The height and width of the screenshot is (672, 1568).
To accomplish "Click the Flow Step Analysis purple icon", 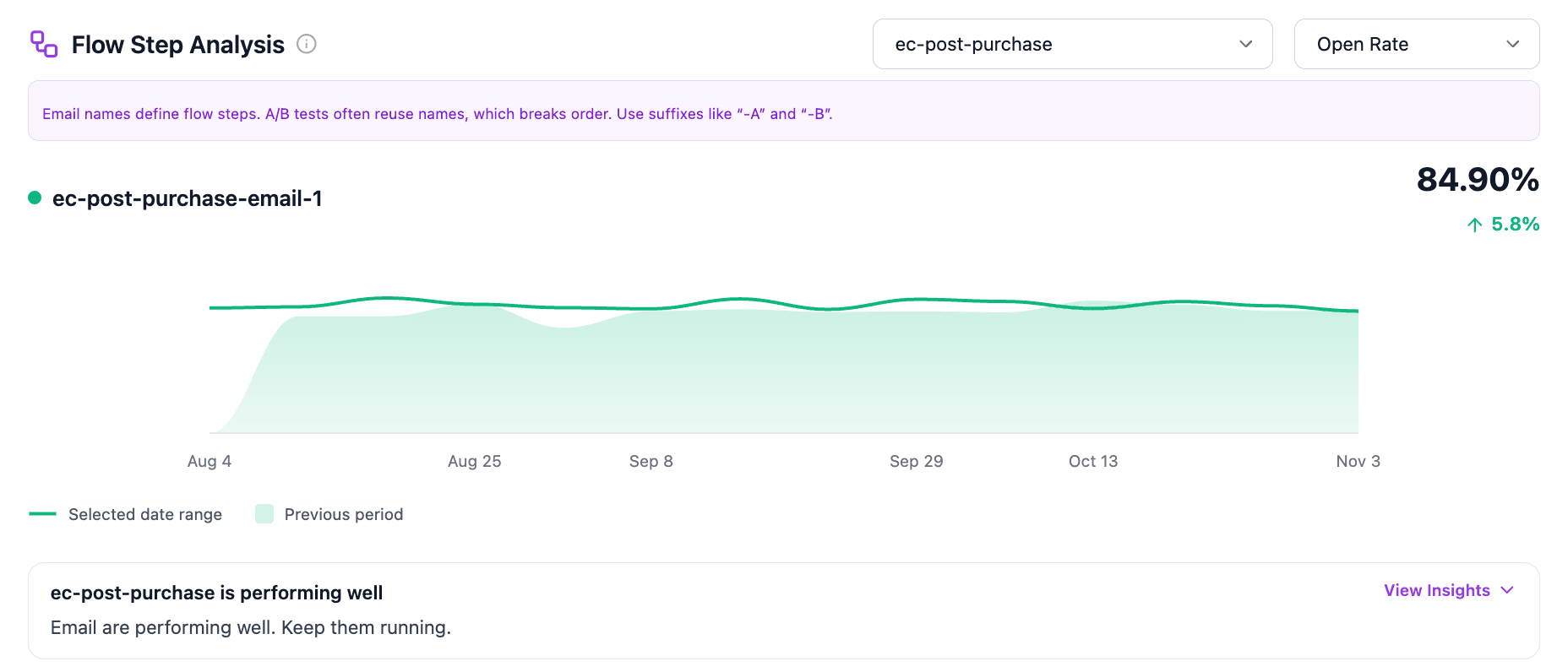I will pos(44,44).
